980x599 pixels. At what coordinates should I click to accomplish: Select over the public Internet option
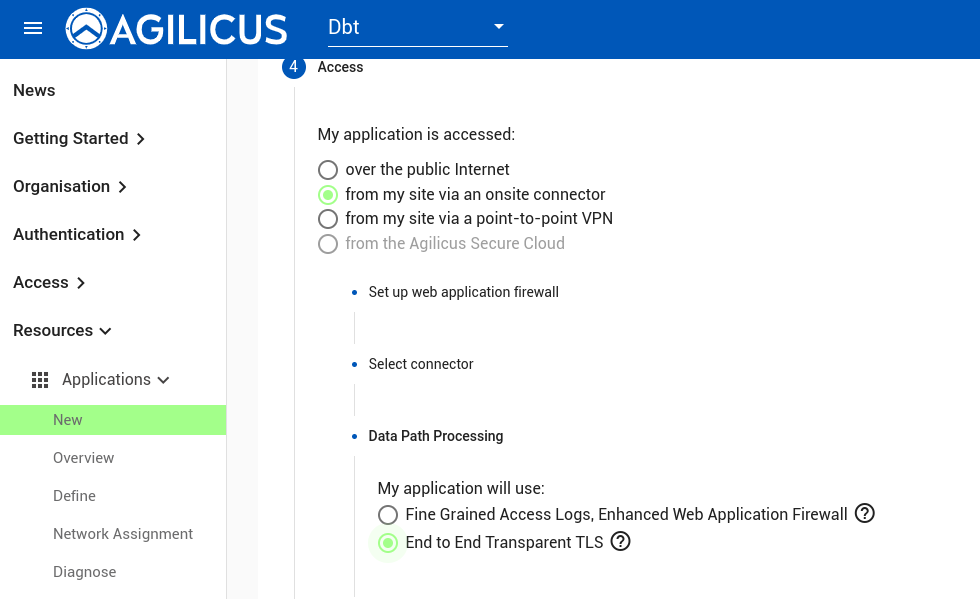coord(328,169)
